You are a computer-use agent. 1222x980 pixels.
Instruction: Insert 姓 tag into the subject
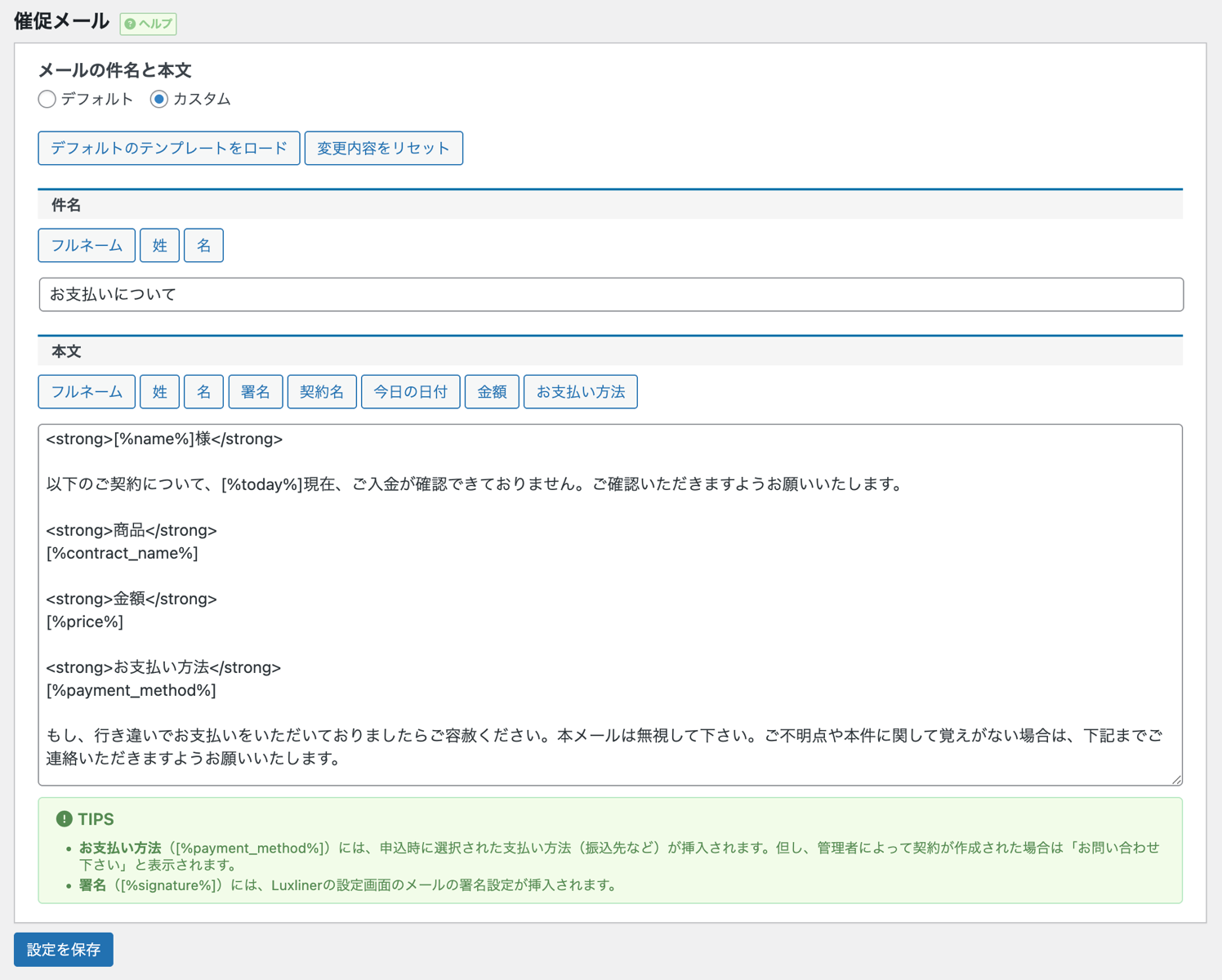159,246
